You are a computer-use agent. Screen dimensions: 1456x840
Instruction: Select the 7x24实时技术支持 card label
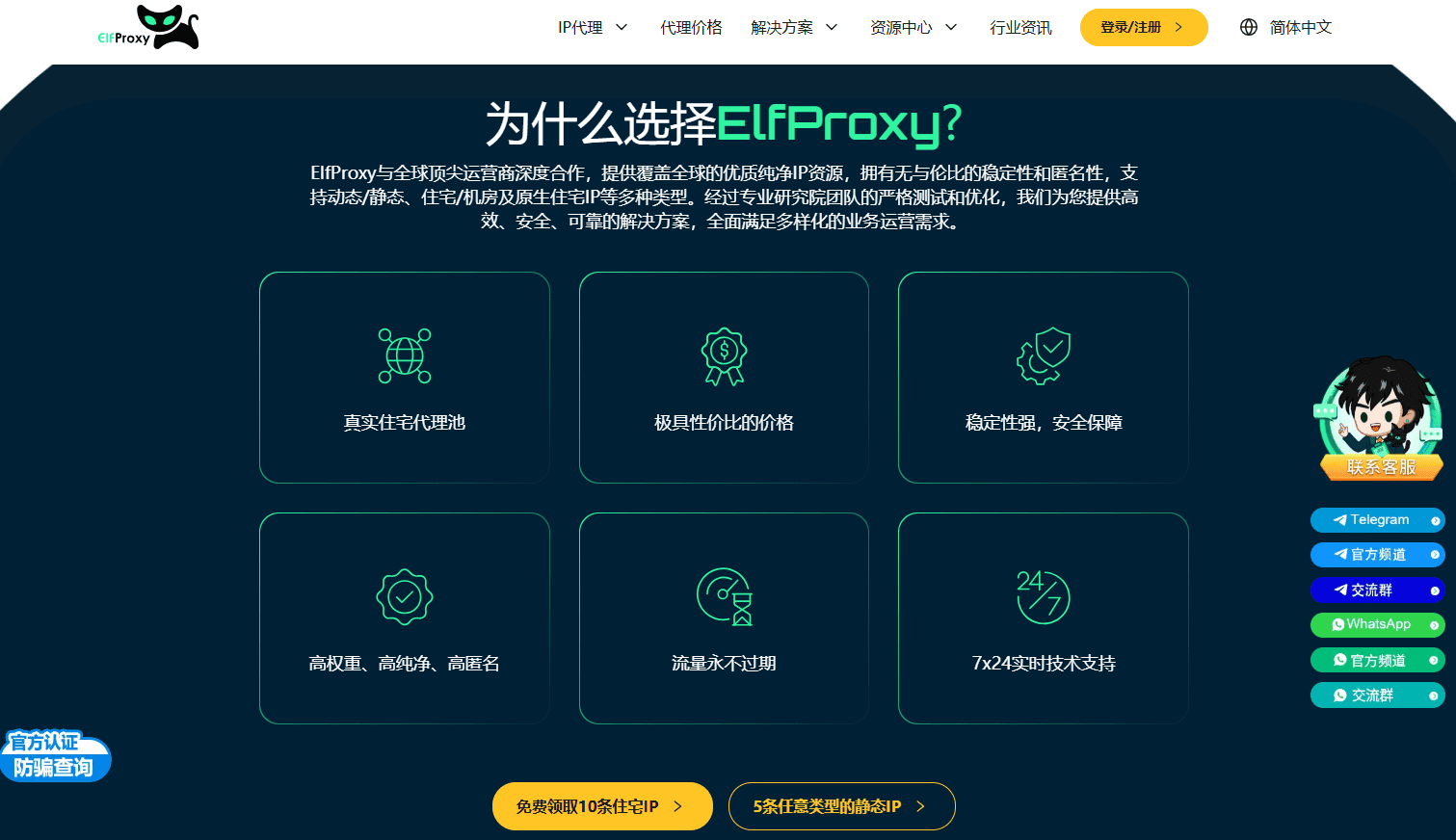[x=1044, y=664]
